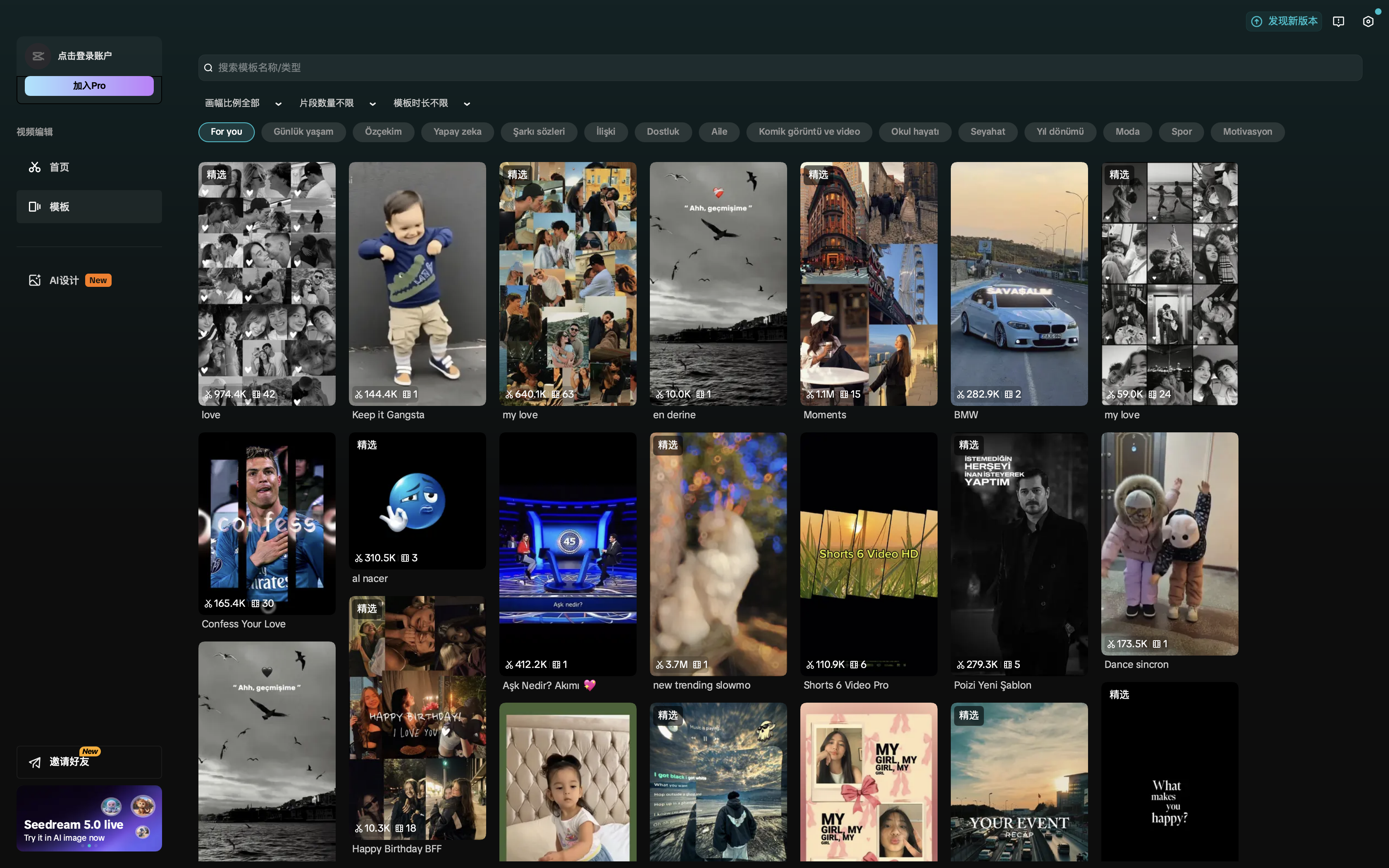Open the feedback message icon
Image resolution: width=1389 pixels, height=868 pixels.
1338,21
